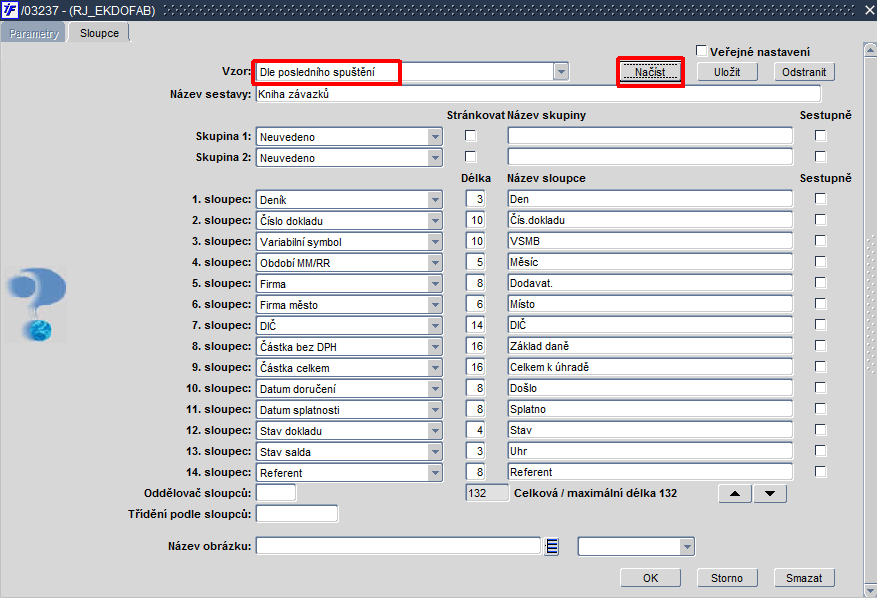
Task: Close the window with the X button
Action: tap(870, 10)
